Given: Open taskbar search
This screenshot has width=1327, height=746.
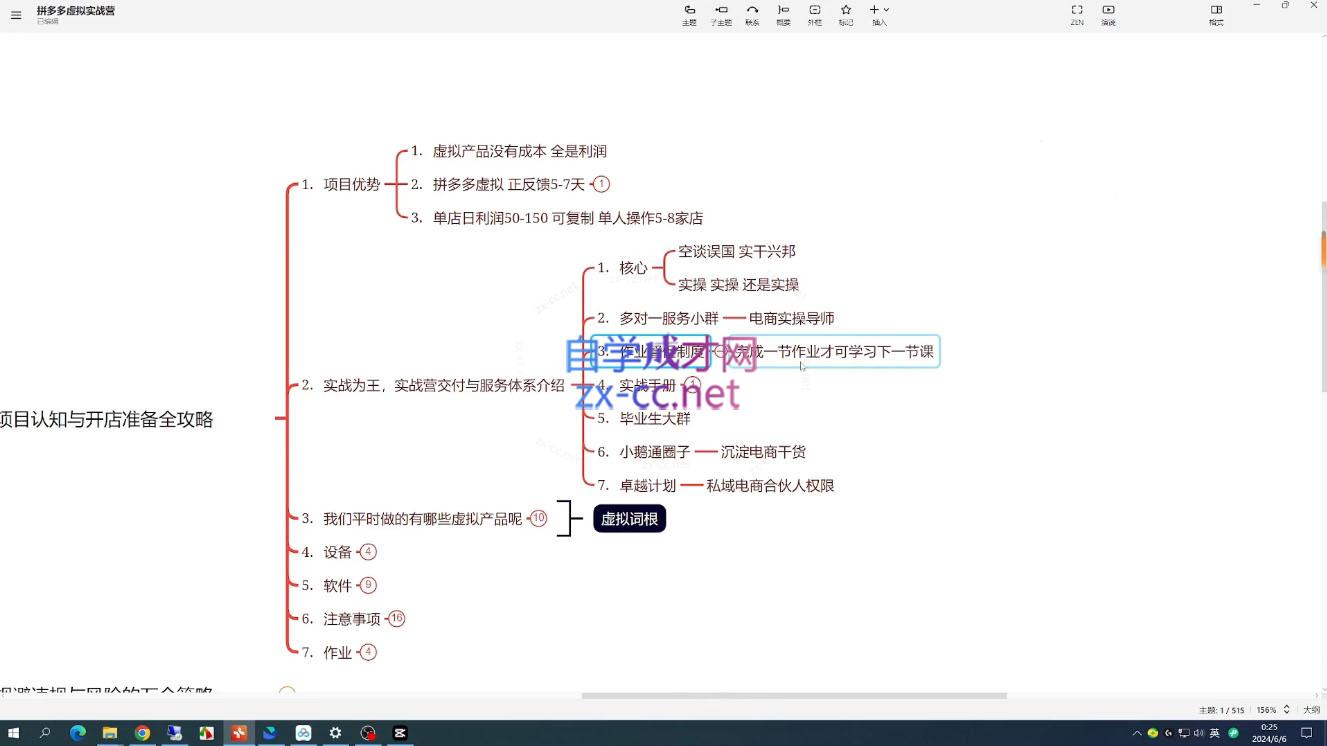Looking at the screenshot, I should (x=45, y=733).
